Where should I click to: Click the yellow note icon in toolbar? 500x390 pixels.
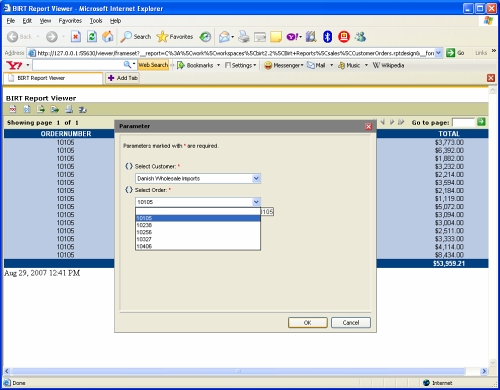tap(276, 37)
